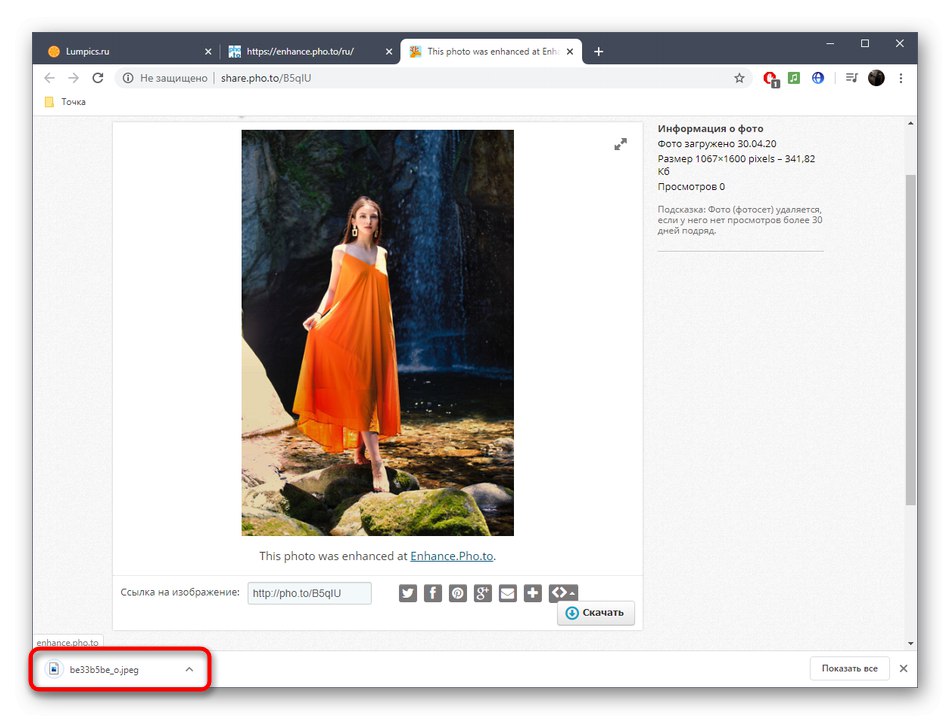Open a new browser tab
The width and height of the screenshot is (950, 720).
coord(599,52)
